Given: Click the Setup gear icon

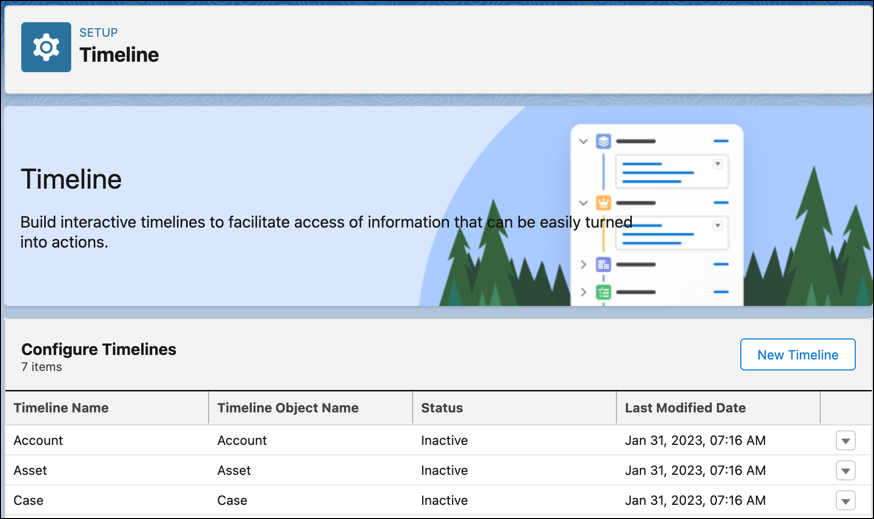Looking at the screenshot, I should pos(46,47).
